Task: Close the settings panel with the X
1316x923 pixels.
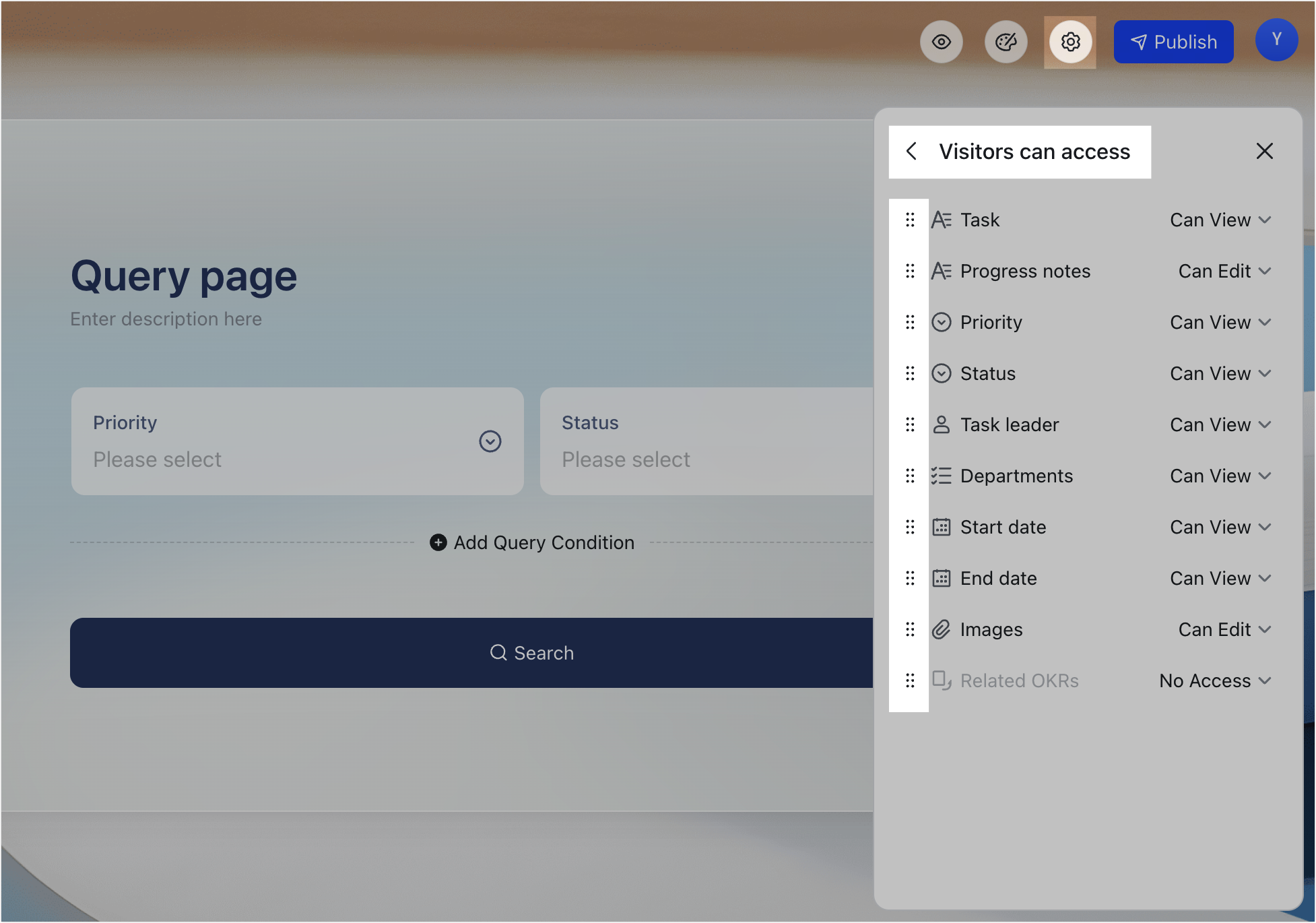Action: coord(1265,152)
